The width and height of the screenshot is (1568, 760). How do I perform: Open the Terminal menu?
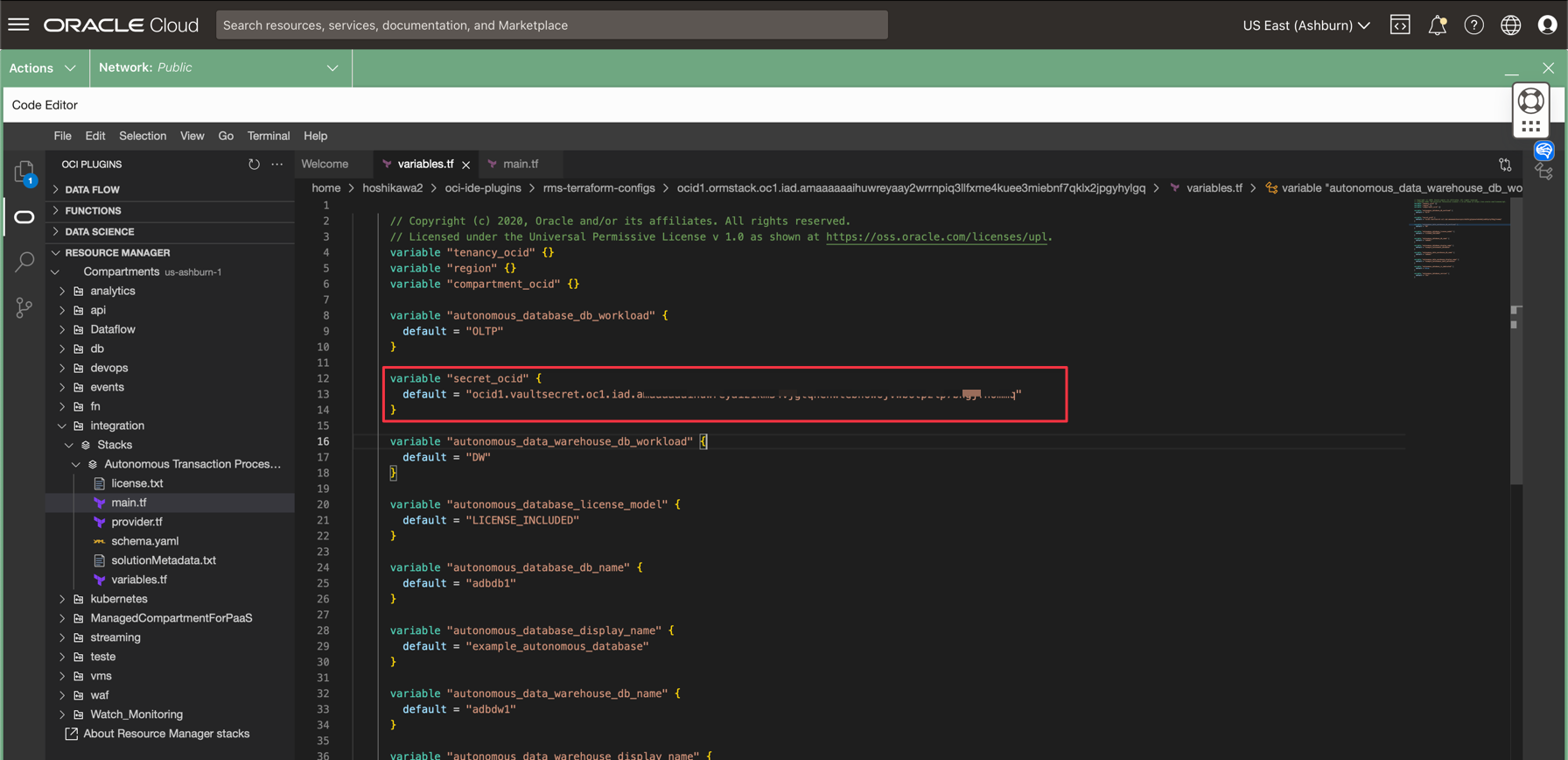[x=269, y=136]
